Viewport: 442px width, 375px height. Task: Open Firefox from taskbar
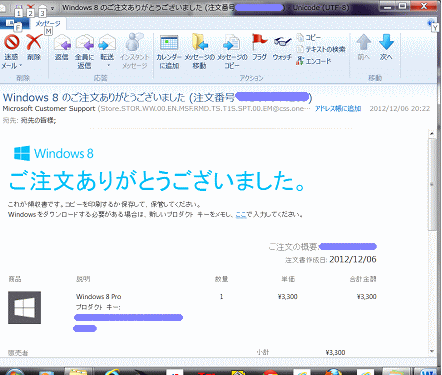tap(334, 372)
